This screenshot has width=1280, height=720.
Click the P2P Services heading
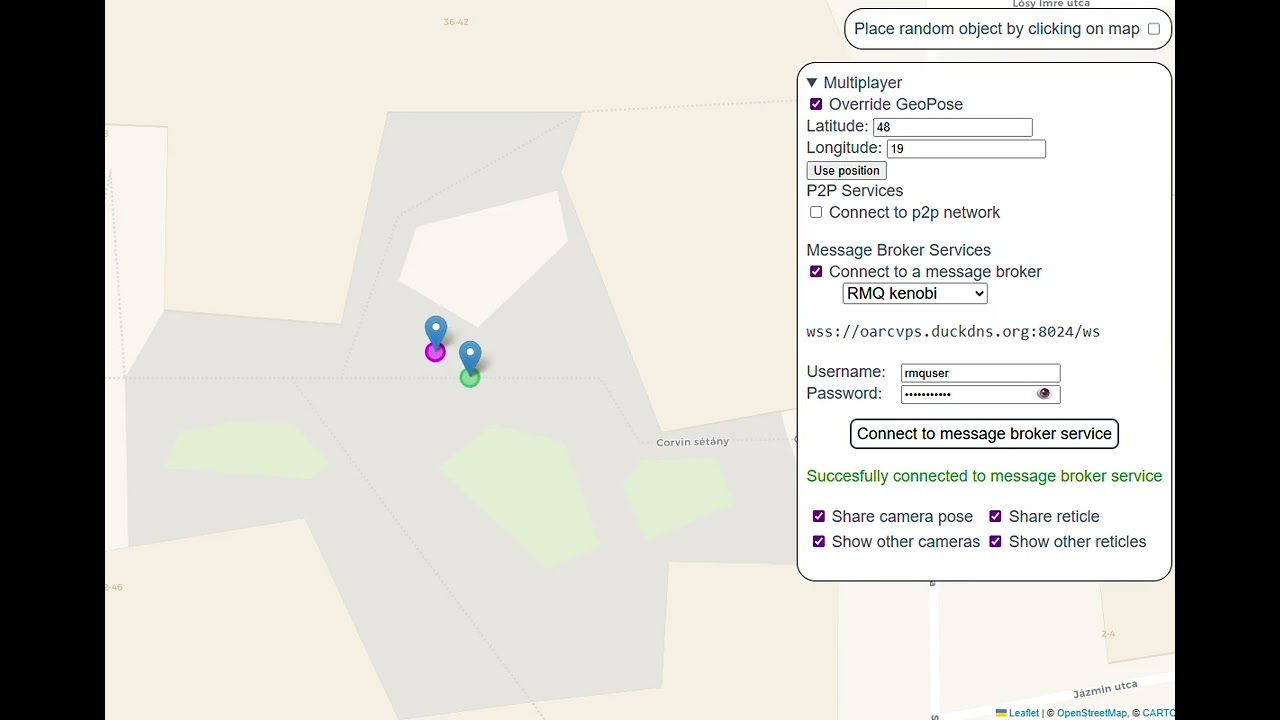pos(854,191)
